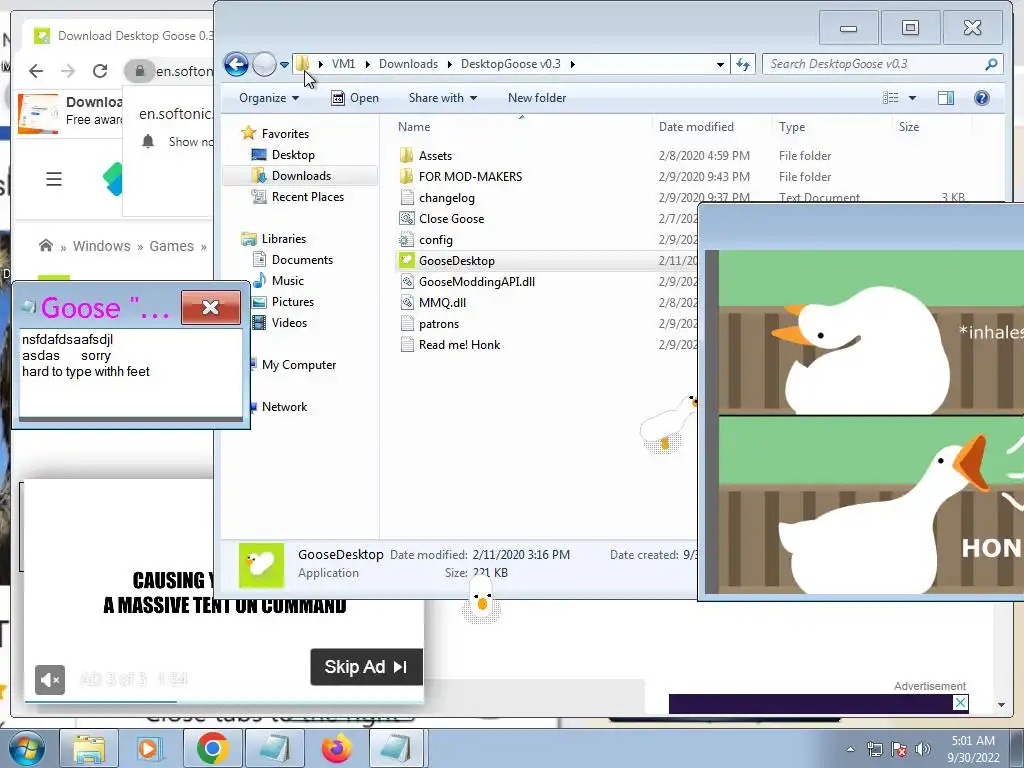Click the large GooseDesktop icon in details pane
The height and width of the screenshot is (768, 1024).
261,565
